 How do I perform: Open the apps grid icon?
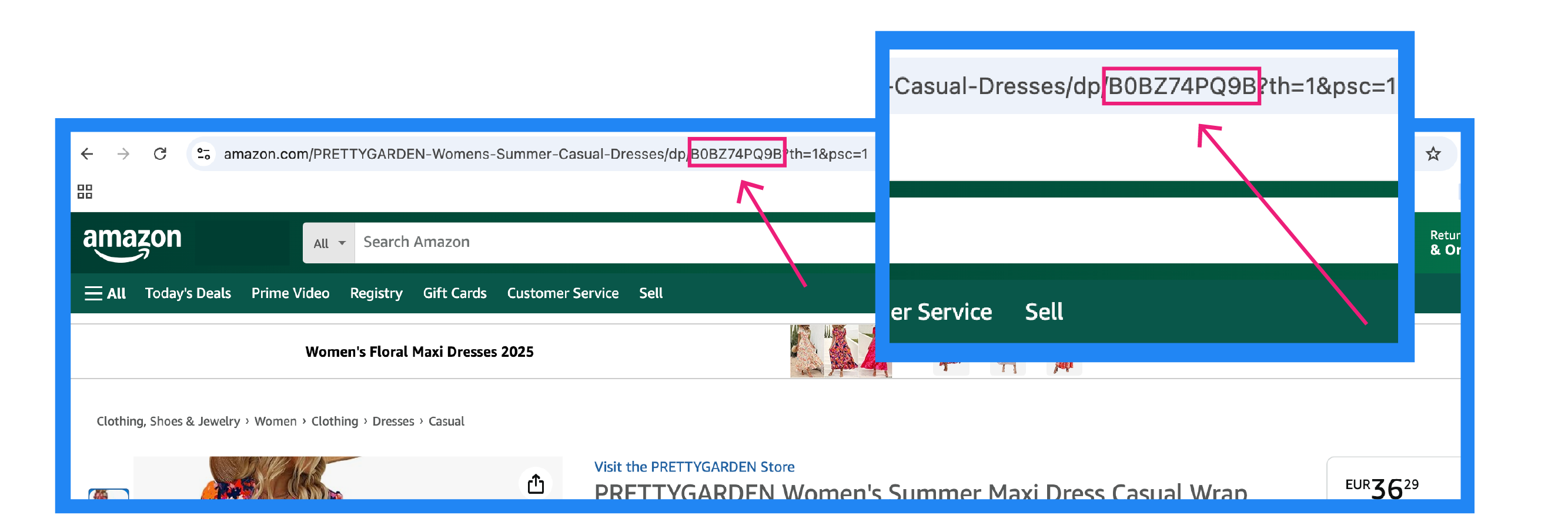pyautogui.click(x=85, y=192)
